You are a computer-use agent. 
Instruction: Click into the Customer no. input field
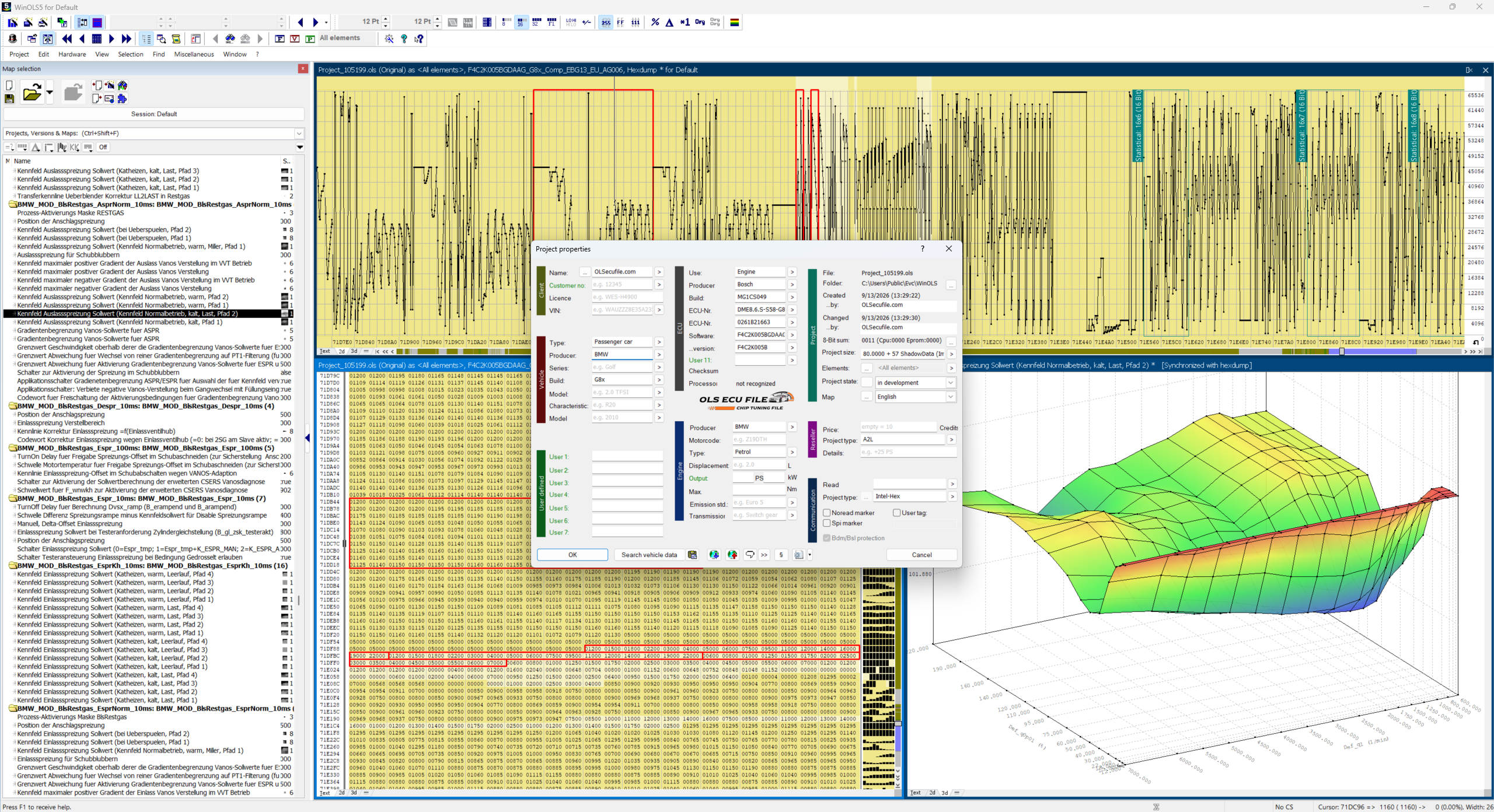click(x=622, y=285)
